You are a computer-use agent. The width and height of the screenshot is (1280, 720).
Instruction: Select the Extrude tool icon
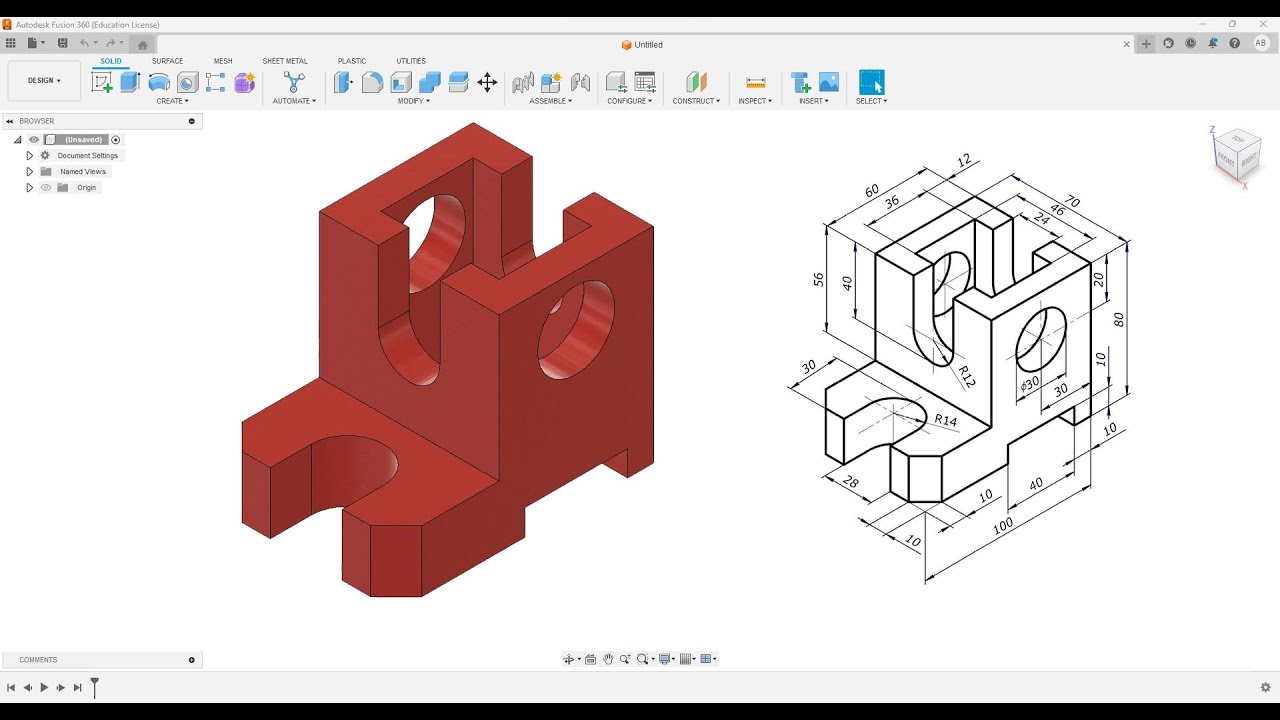pos(130,82)
